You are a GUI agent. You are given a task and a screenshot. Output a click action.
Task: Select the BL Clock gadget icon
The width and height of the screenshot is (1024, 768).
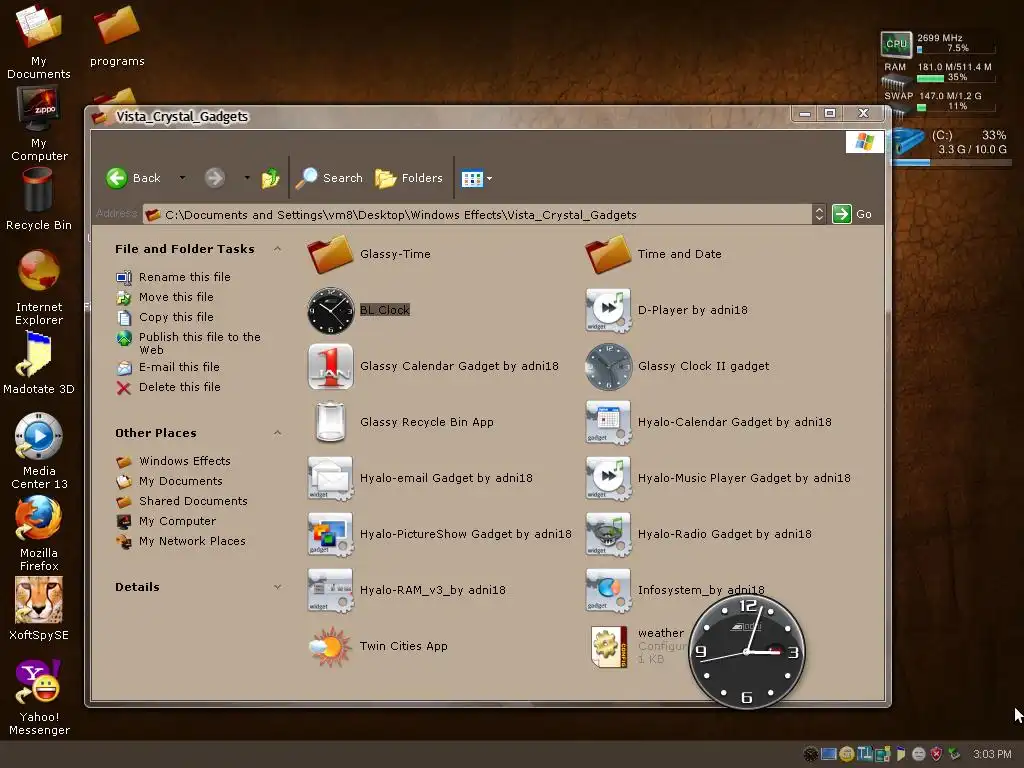(x=330, y=310)
